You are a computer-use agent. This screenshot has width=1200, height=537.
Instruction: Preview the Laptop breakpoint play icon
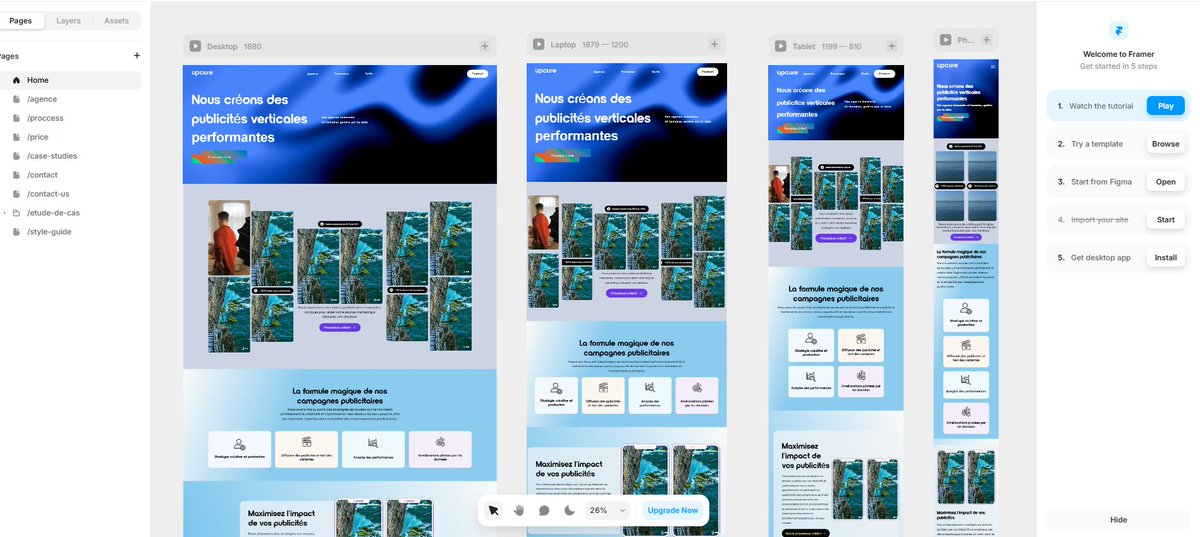539,44
